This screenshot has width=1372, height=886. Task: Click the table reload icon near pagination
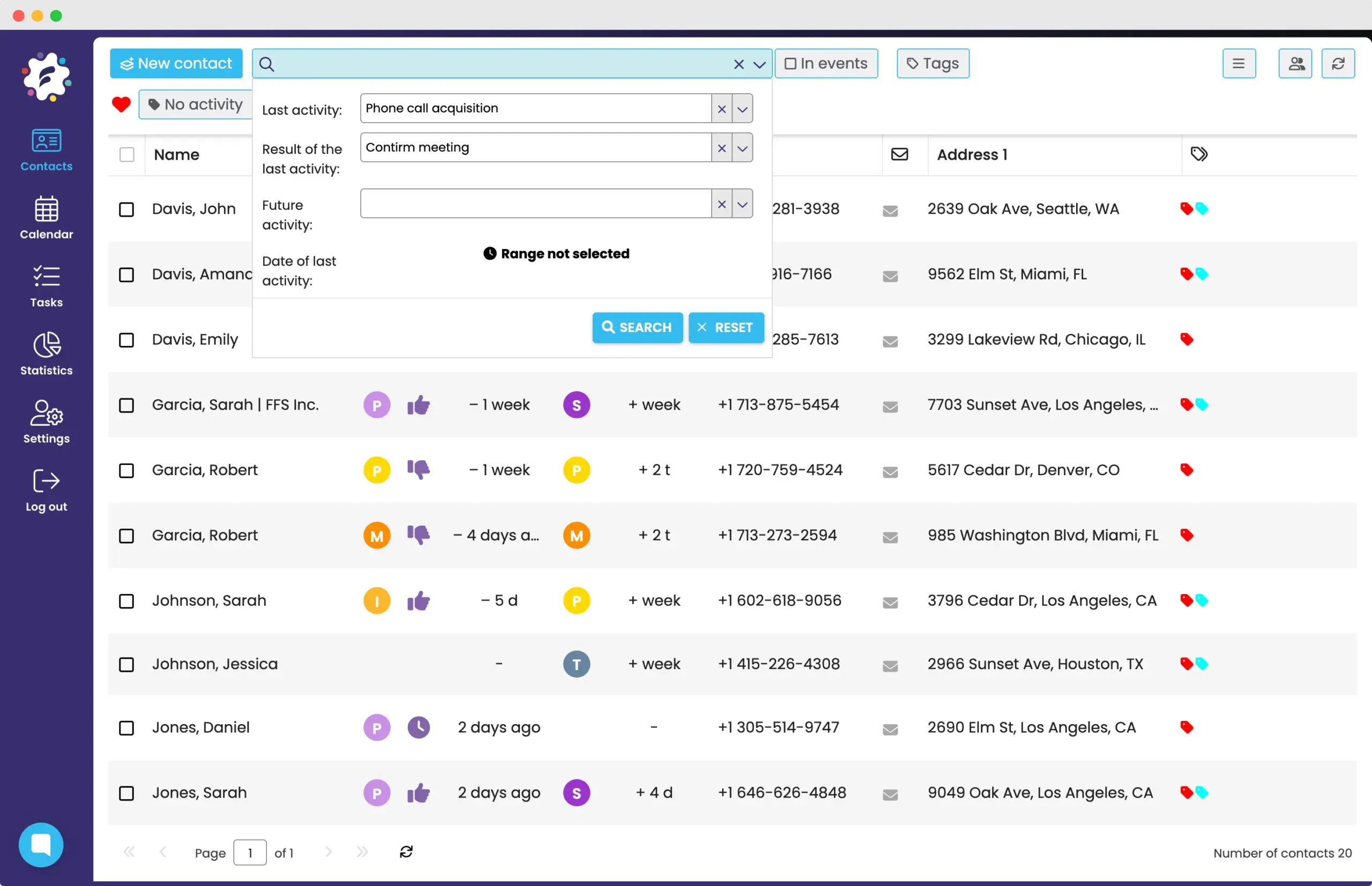pos(406,852)
